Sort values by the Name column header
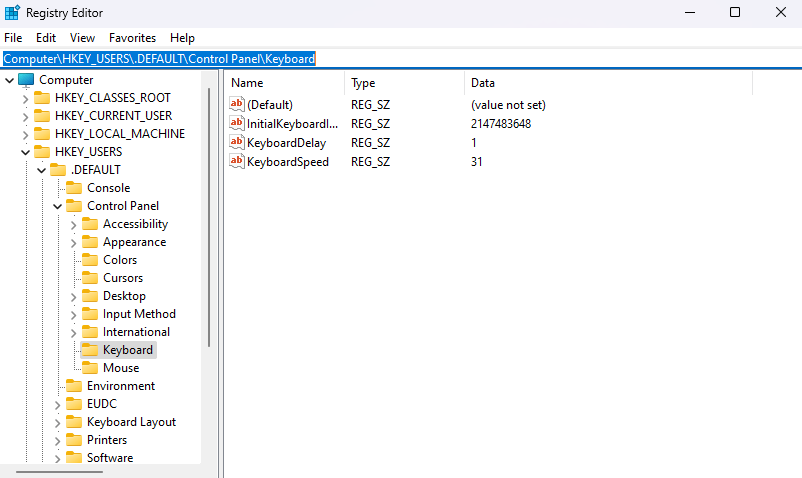Viewport: 802px width, 478px height. pos(285,83)
